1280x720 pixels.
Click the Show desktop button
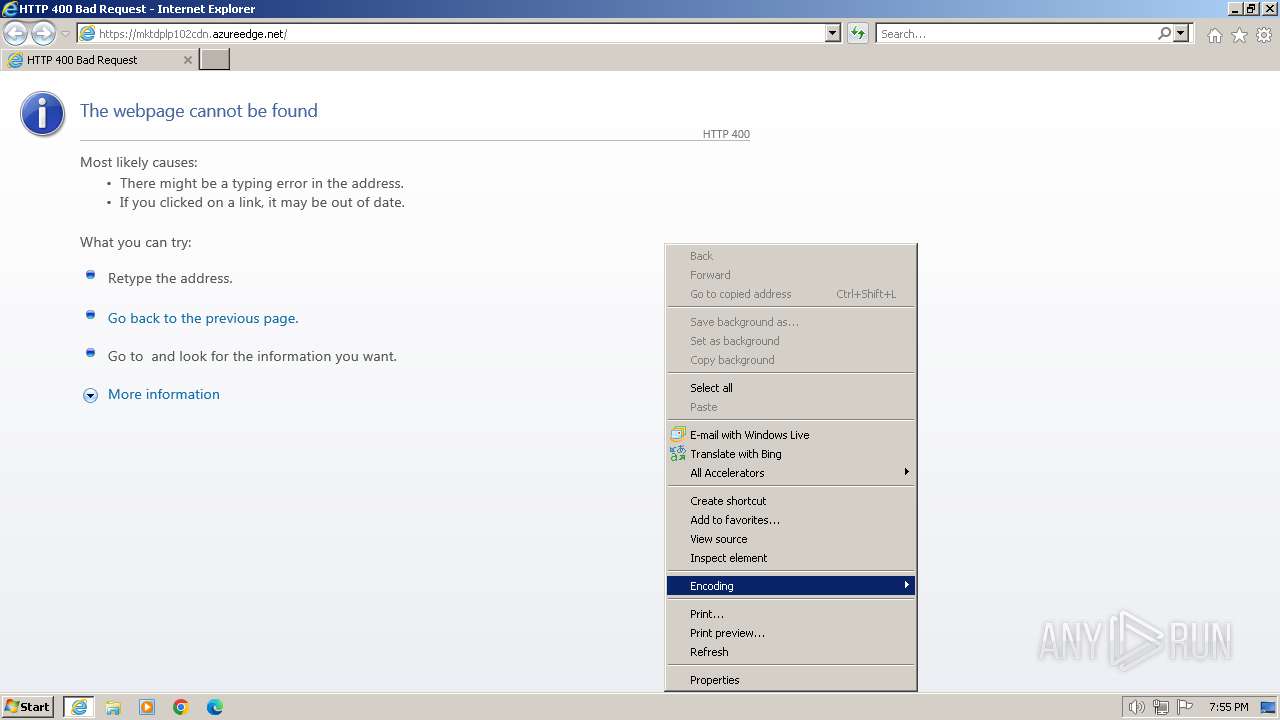[1269, 707]
